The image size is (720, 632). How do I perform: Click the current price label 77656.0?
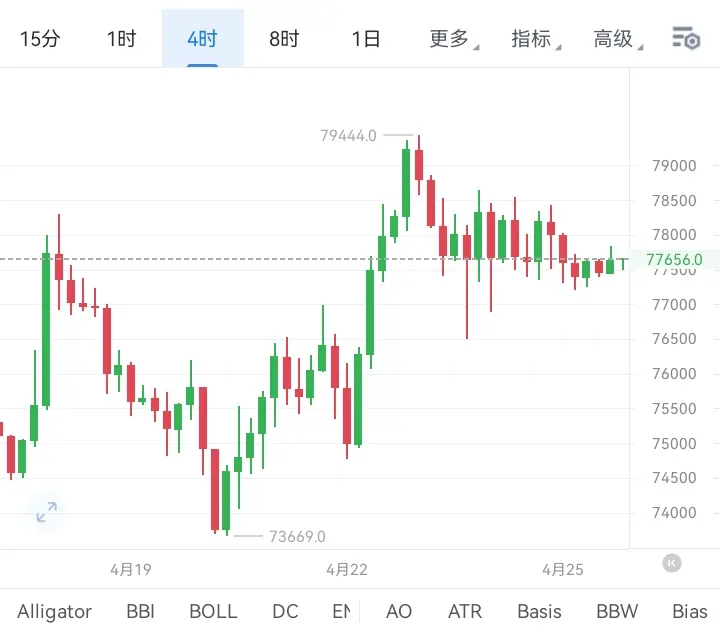[674, 260]
